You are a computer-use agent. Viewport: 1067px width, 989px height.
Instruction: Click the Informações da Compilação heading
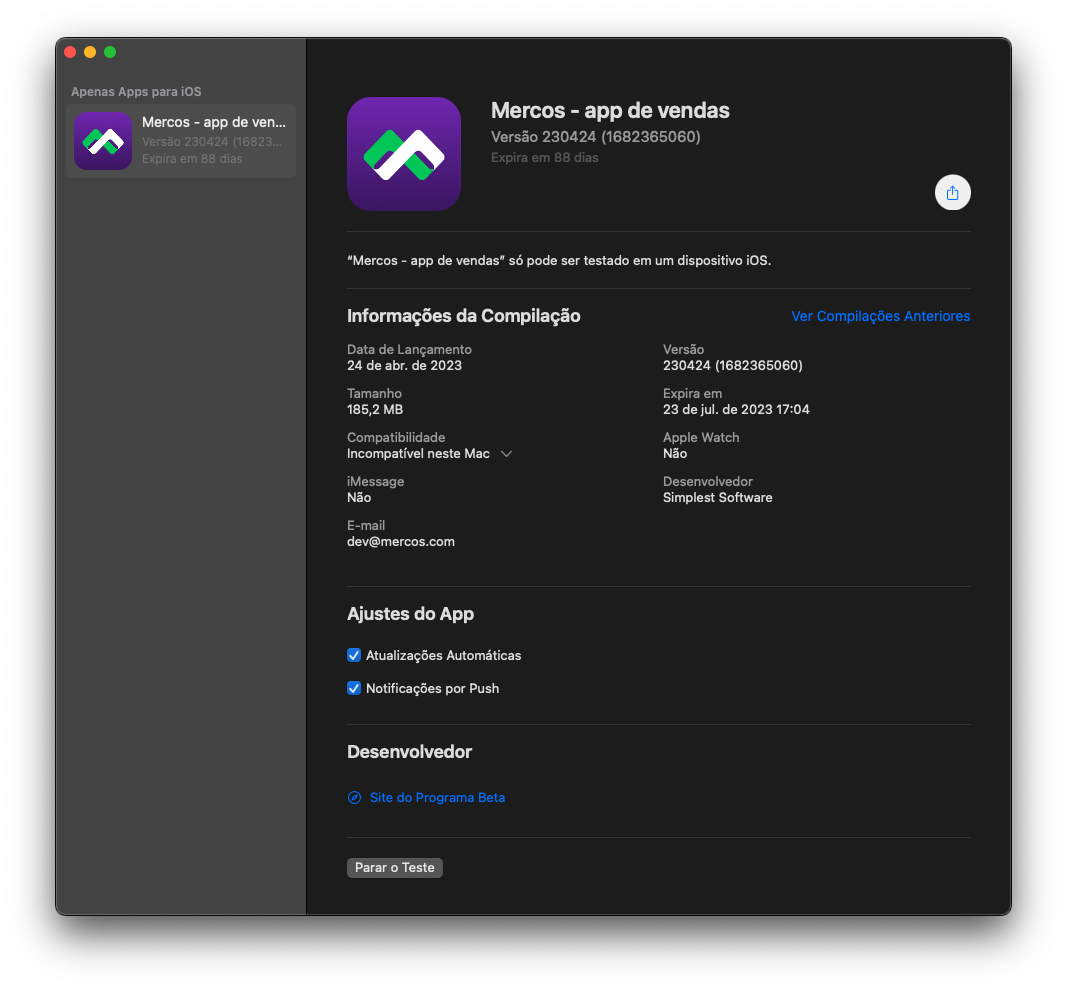[x=463, y=316]
